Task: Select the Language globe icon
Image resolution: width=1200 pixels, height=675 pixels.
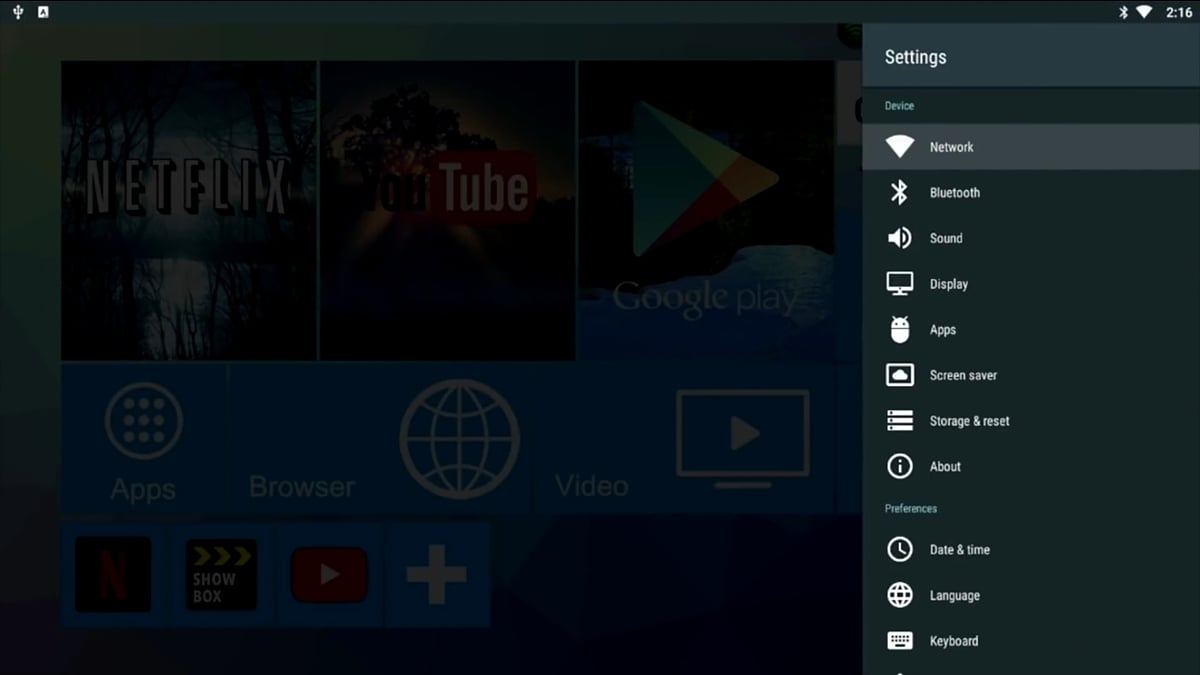Action: (900, 595)
